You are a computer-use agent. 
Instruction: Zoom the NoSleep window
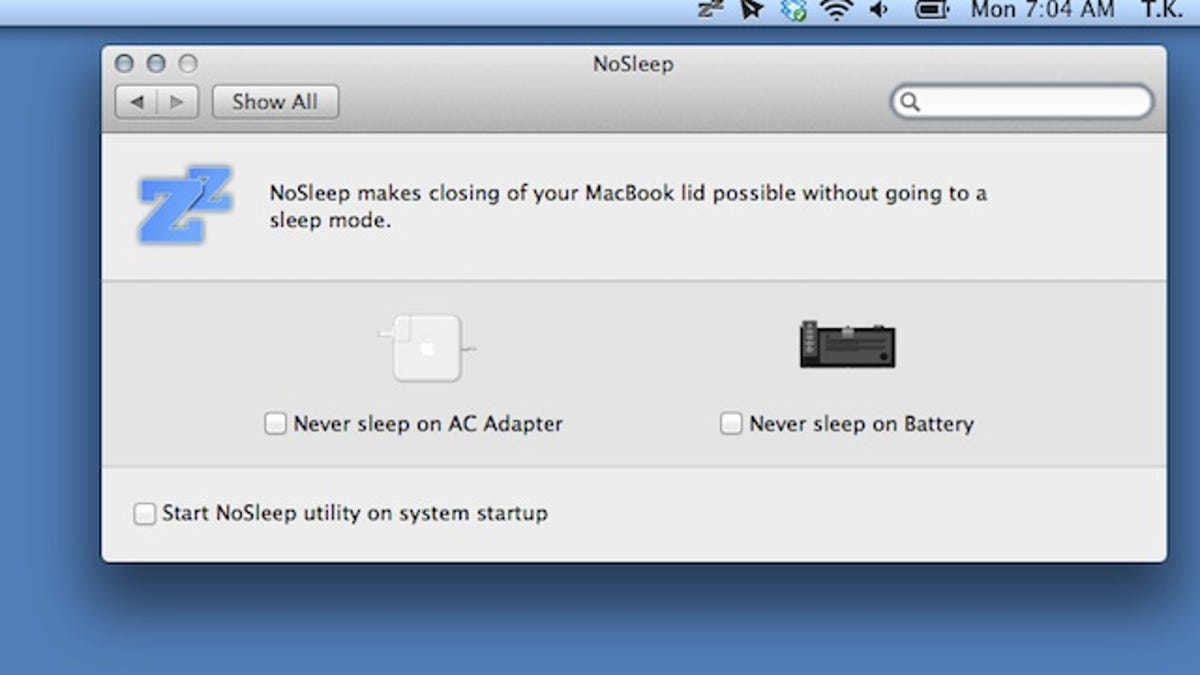188,64
